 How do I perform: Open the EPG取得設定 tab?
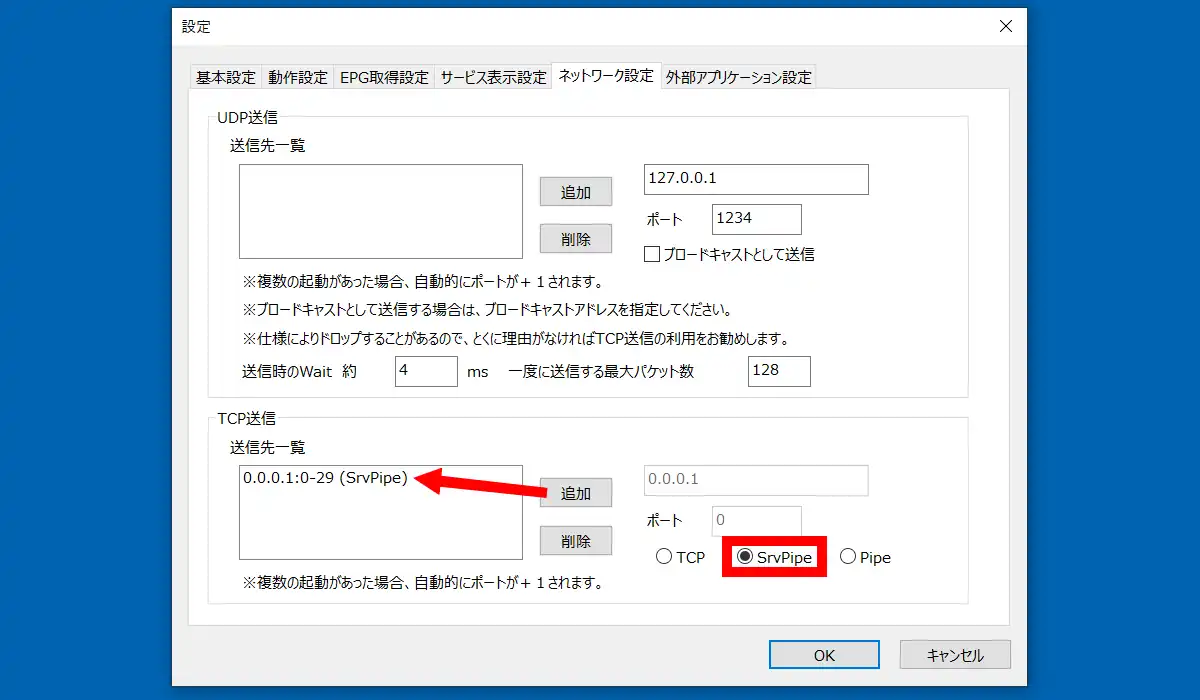tap(384, 77)
